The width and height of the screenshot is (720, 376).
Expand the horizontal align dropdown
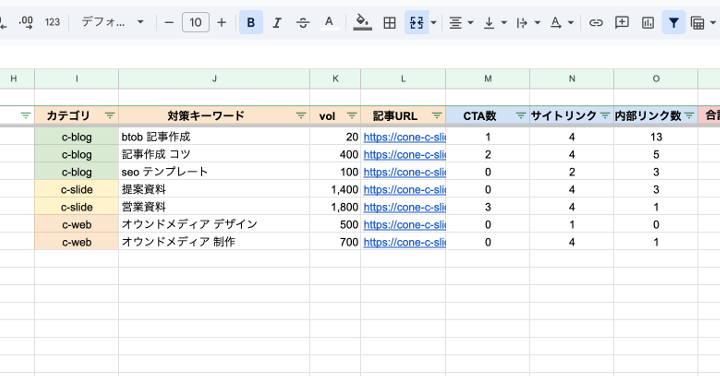click(x=470, y=22)
